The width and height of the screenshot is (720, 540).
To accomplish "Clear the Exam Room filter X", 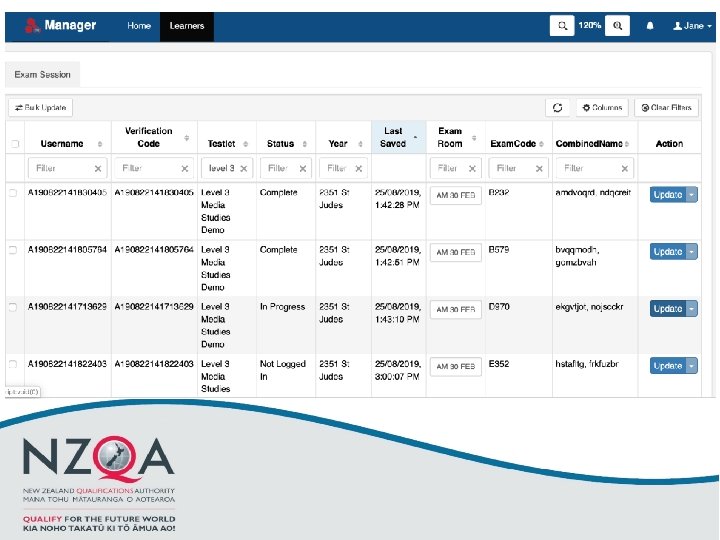I will click(472, 169).
